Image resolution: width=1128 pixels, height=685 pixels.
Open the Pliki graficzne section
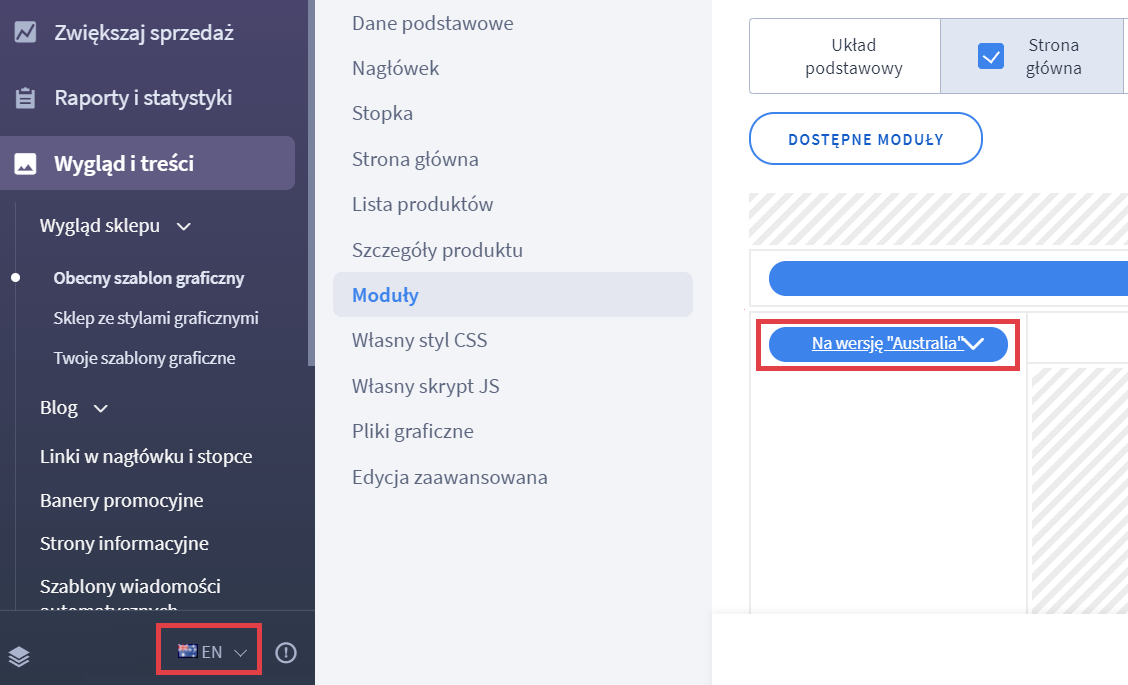(x=412, y=432)
